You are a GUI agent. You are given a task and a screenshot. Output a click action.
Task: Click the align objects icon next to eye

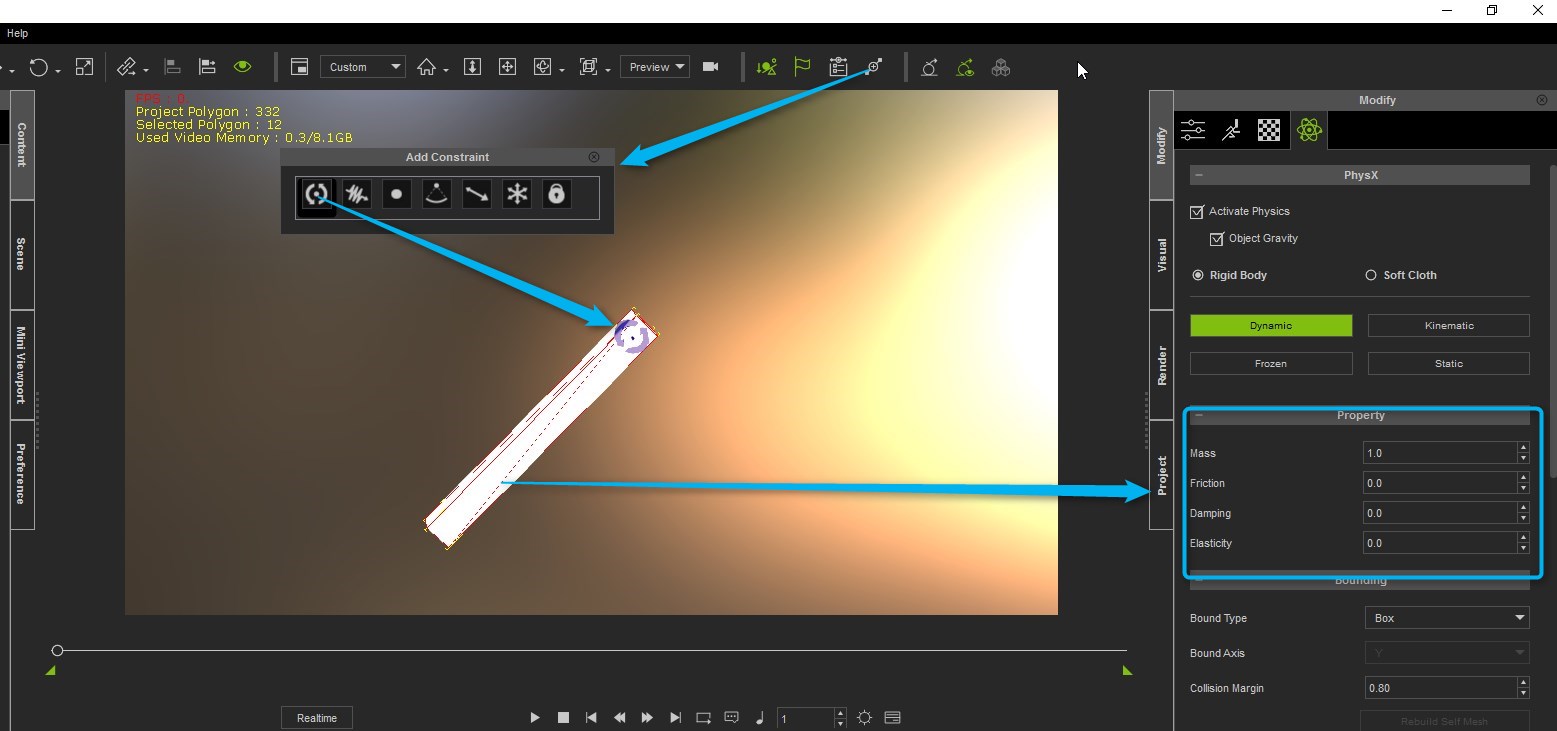(x=207, y=67)
